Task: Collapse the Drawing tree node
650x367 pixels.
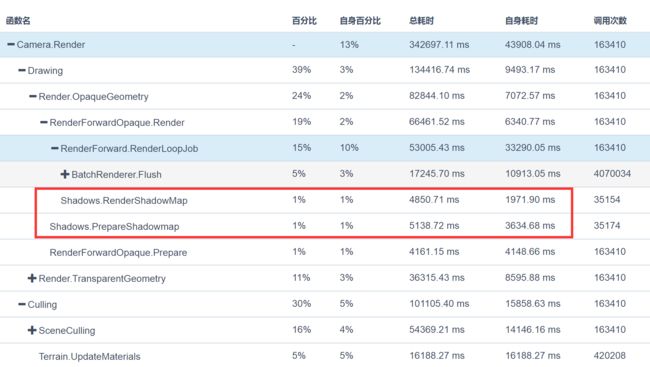Action: 22,70
